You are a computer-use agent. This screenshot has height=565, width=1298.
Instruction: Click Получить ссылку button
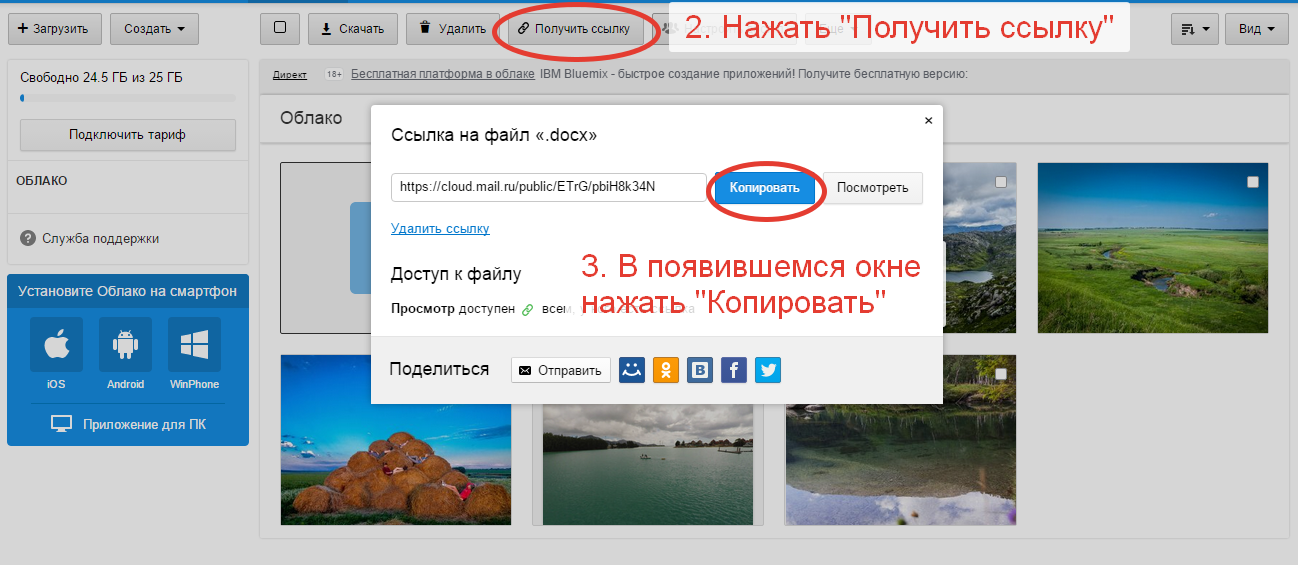pyautogui.click(x=575, y=29)
